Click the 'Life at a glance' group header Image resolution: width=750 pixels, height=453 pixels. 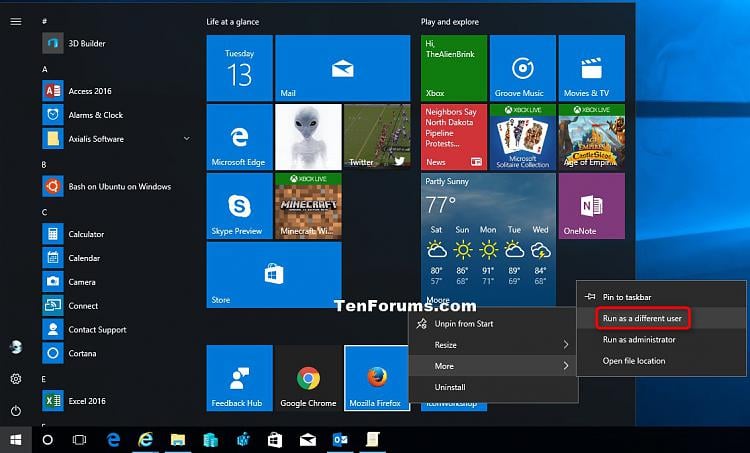click(232, 22)
